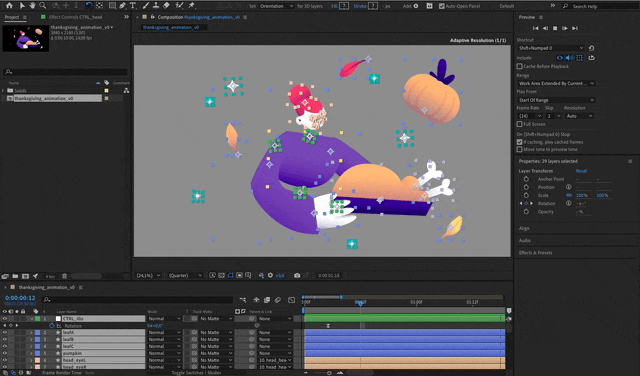Open the Play From dropdown
This screenshot has height=376, width=640.
tap(556, 100)
